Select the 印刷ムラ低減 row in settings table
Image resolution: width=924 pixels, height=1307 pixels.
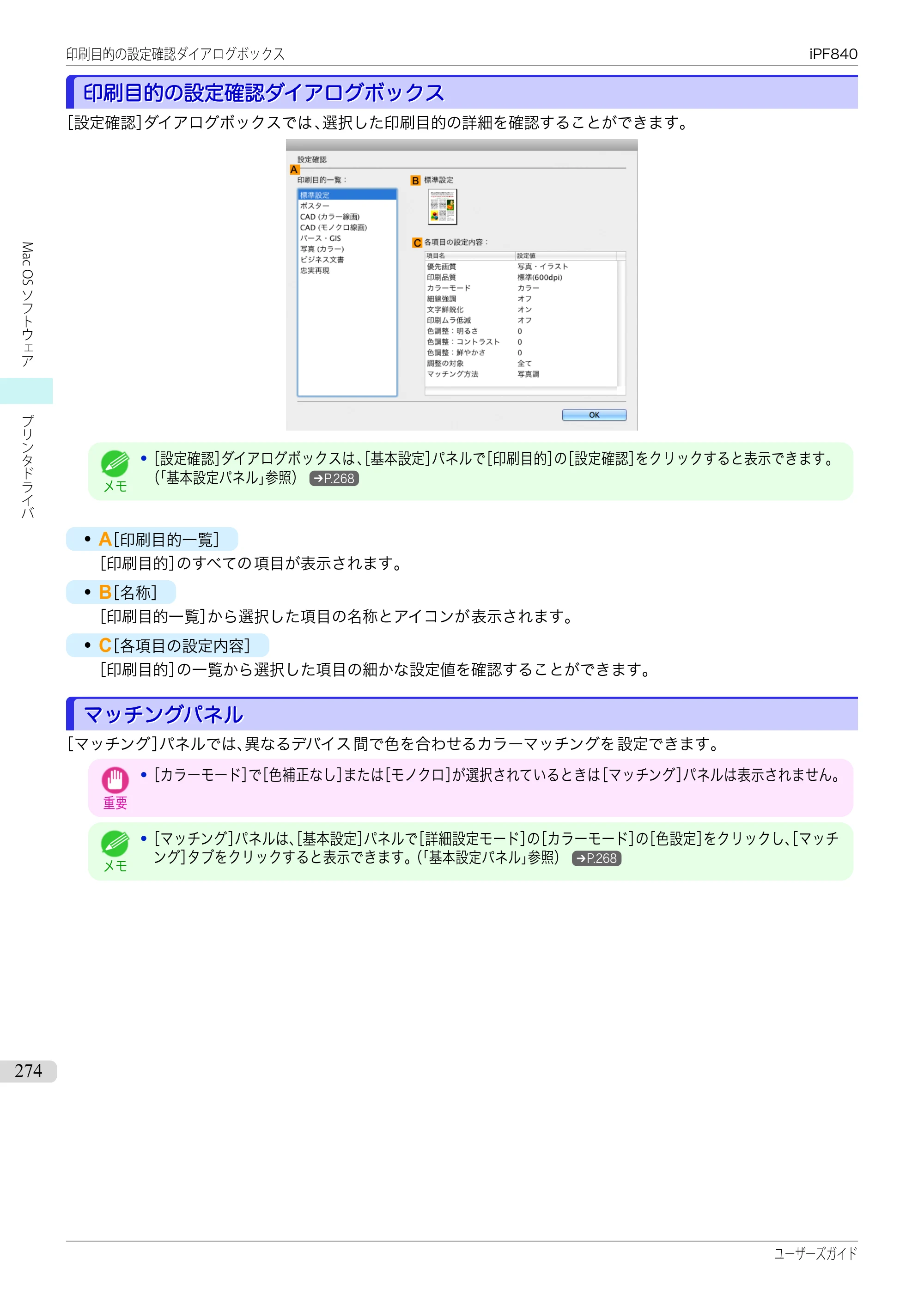pos(521,321)
